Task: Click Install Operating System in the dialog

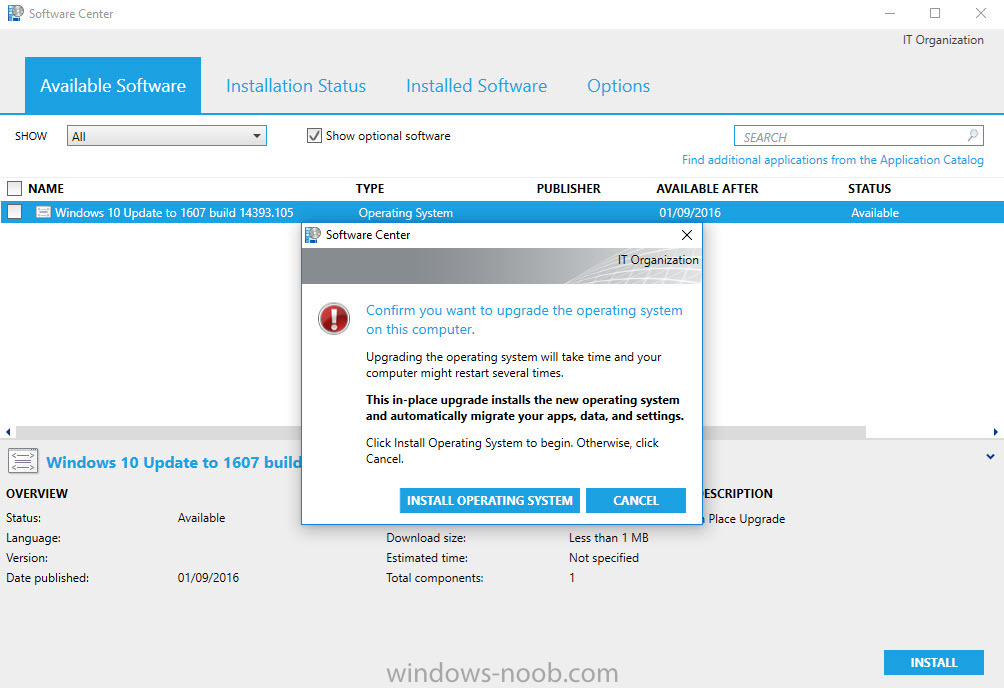Action: (x=490, y=500)
